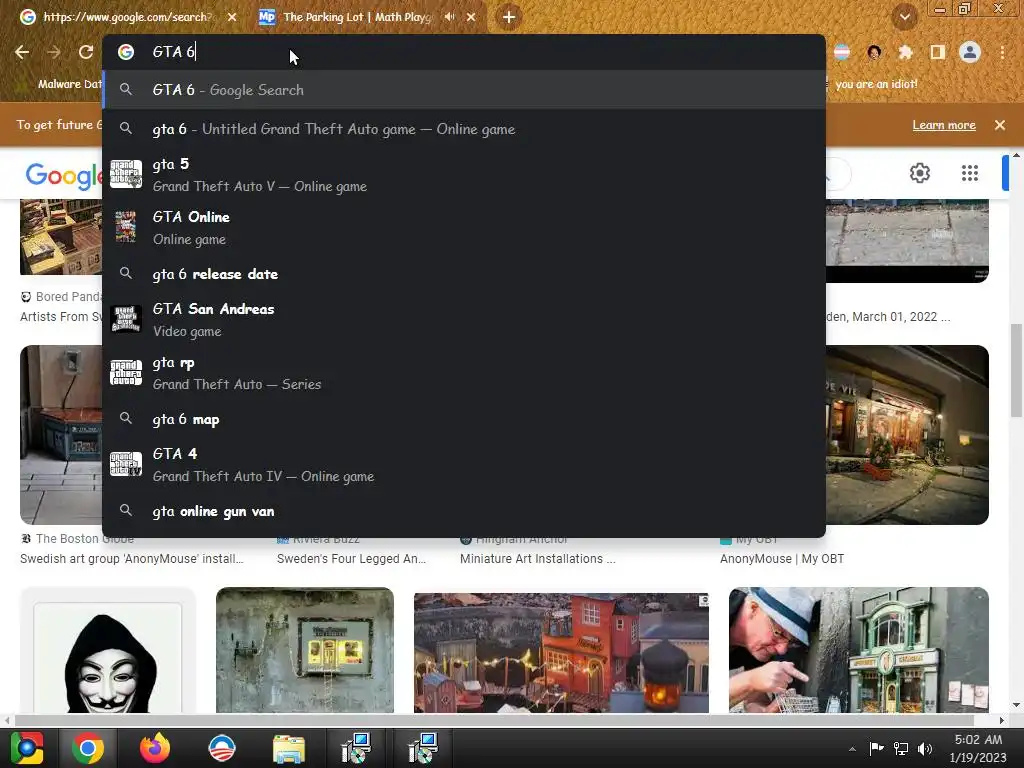Open the man with hat miniature shop thumbnail
The image size is (1024, 768).
tap(859, 650)
